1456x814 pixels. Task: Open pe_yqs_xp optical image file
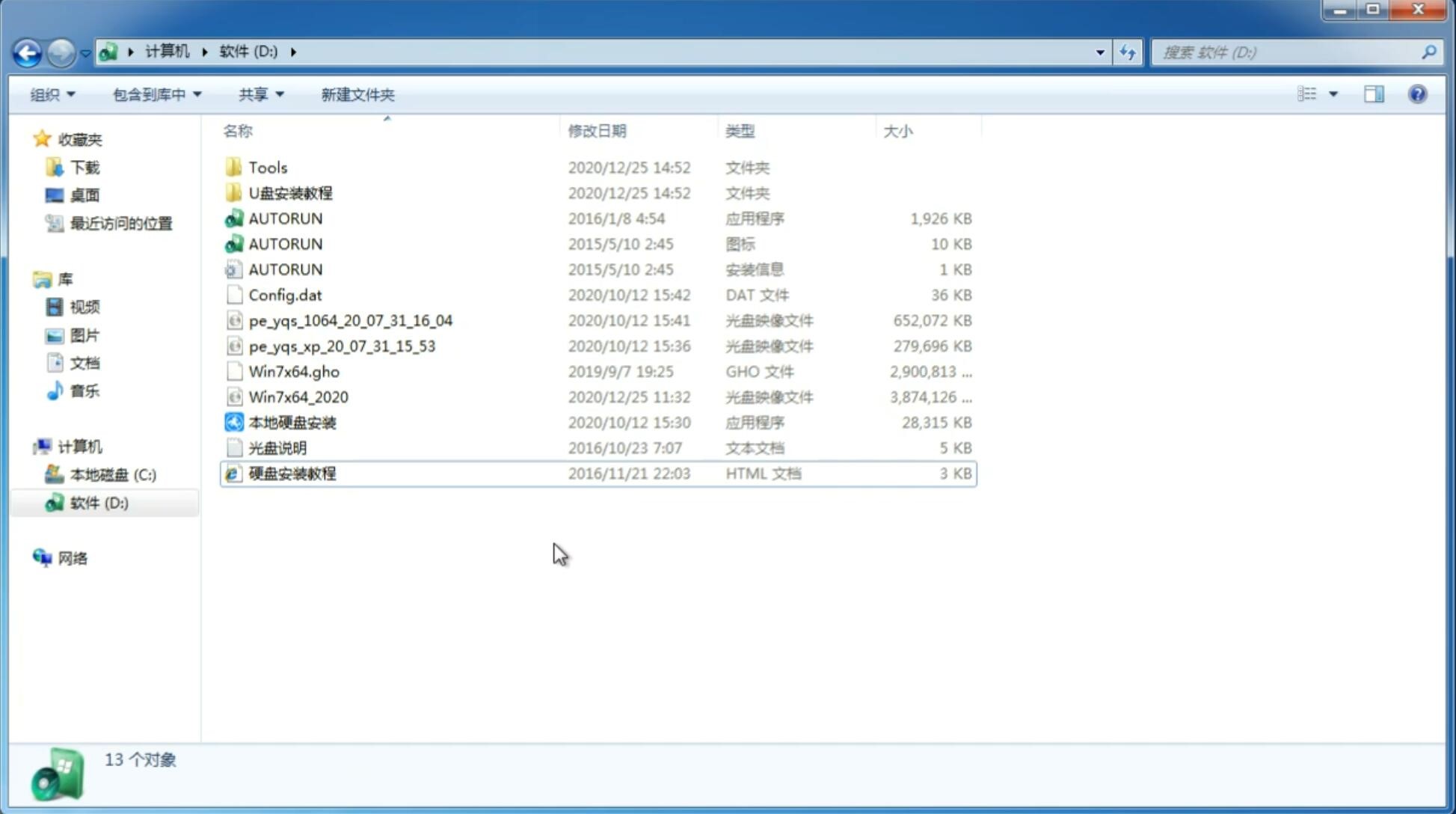coord(342,346)
